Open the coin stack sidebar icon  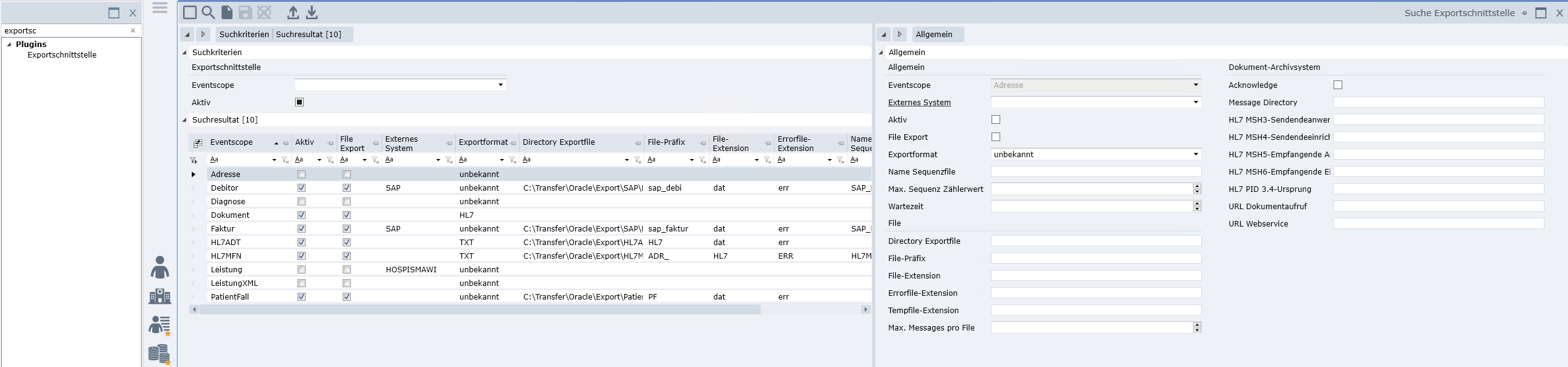click(x=160, y=354)
